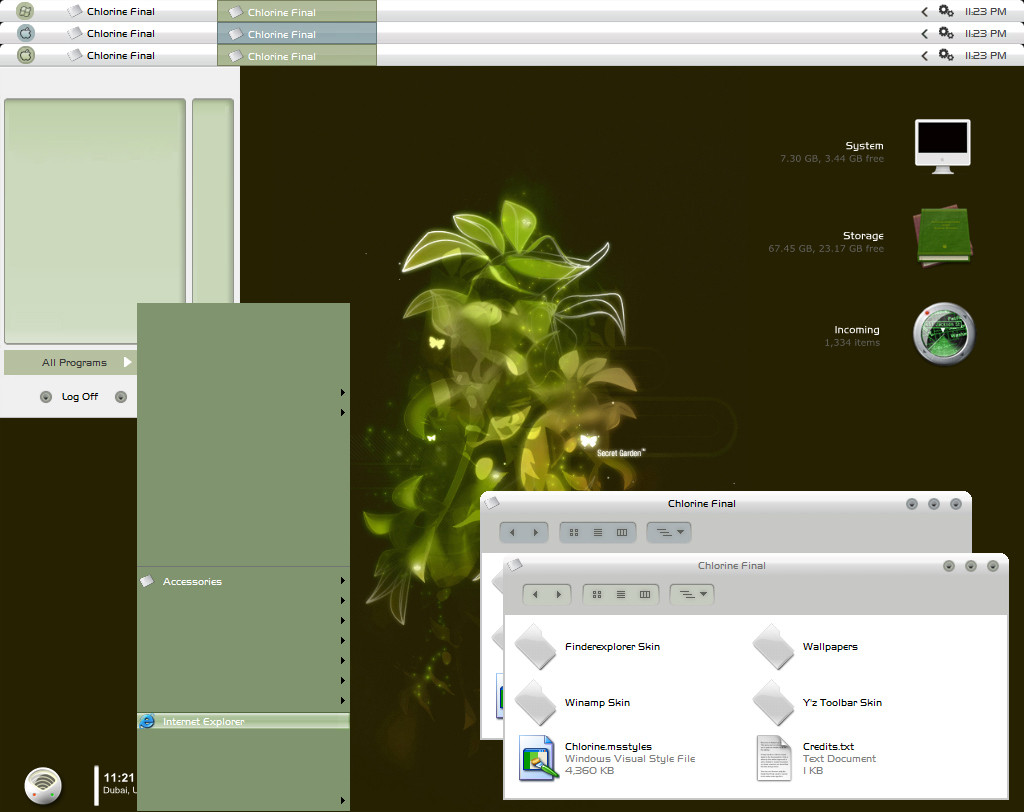This screenshot has width=1024, height=812.
Task: Select the Y'z Toolbar Skin folder icon
Action: tap(773, 703)
